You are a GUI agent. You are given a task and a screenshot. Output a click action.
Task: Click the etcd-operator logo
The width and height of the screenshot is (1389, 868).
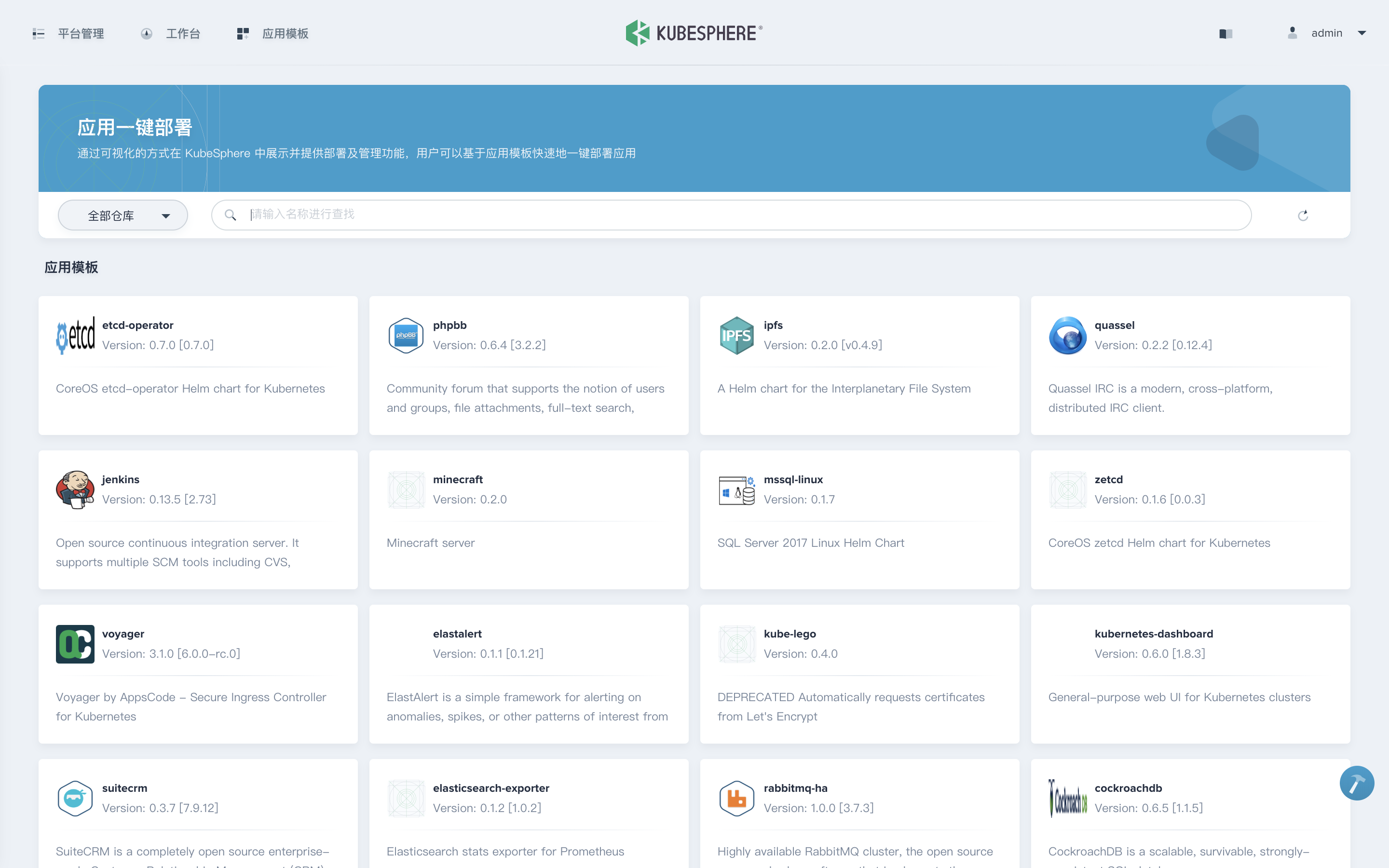75,335
